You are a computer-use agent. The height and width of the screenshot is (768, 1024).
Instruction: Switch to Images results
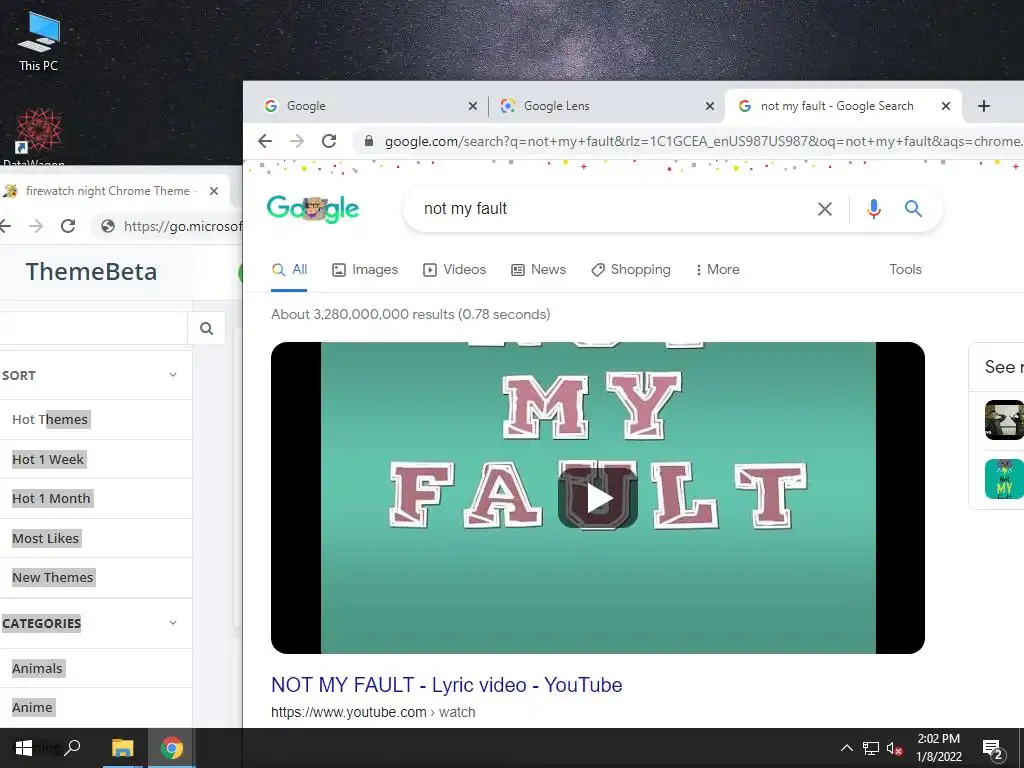pyautogui.click(x=365, y=270)
